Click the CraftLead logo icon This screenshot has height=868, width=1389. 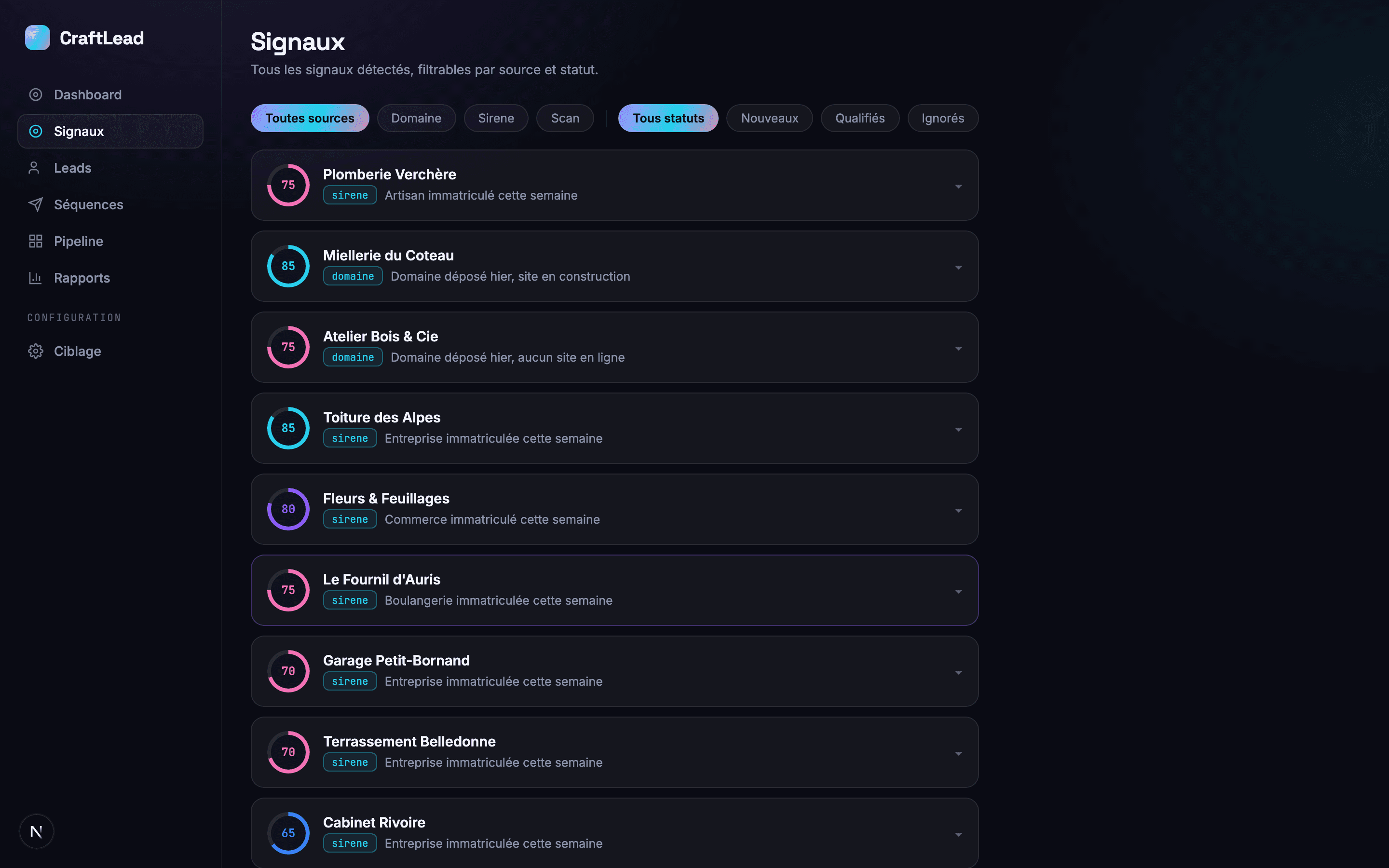38,38
